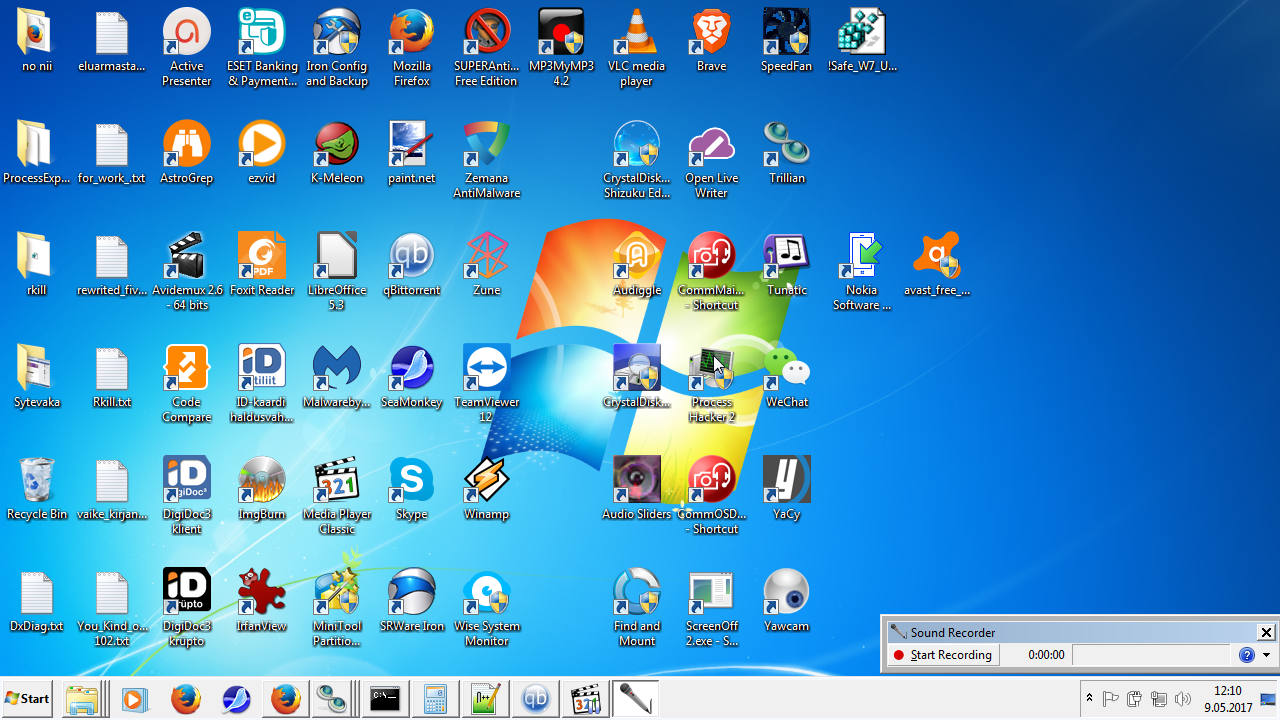The height and width of the screenshot is (720, 1280).
Task: Select Media Player Classic desktop icon
Action: pos(337,496)
